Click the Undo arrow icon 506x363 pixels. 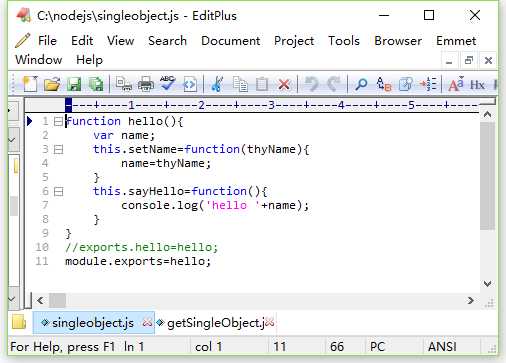312,84
